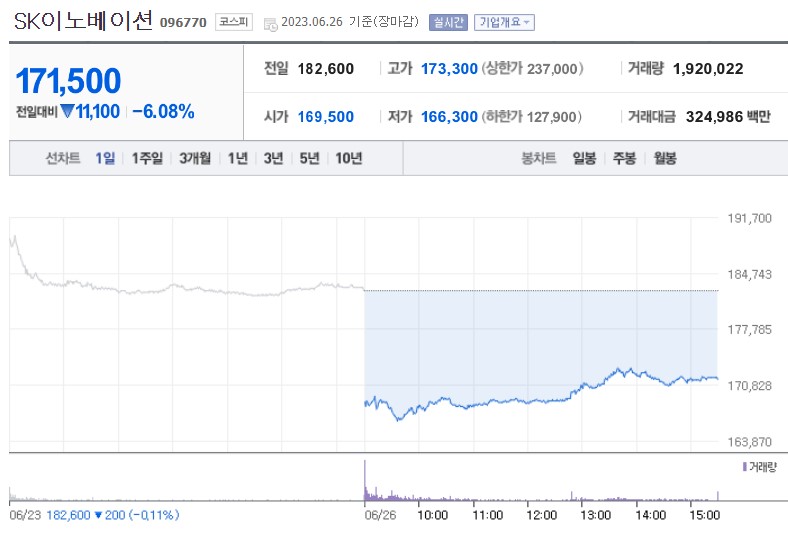Click the blue down-triangle price change icon

coord(67,112)
